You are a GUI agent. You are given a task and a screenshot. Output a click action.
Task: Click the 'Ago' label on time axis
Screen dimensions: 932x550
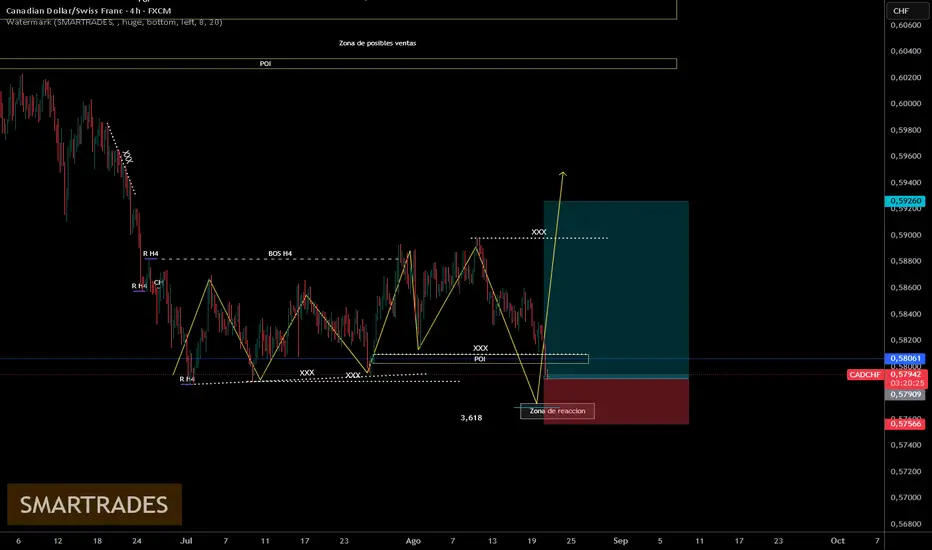[x=413, y=541]
